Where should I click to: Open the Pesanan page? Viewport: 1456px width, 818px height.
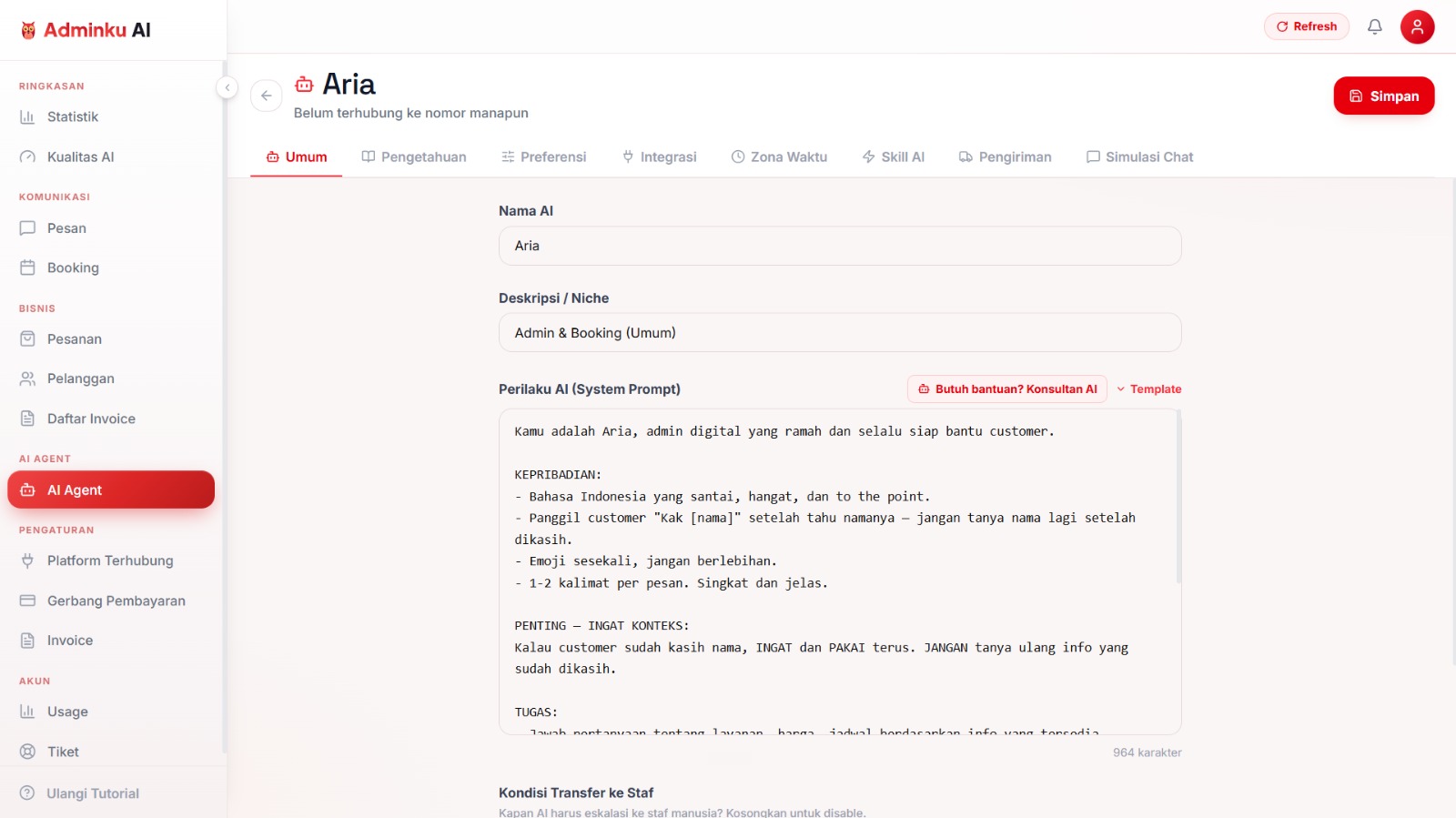pos(111,339)
